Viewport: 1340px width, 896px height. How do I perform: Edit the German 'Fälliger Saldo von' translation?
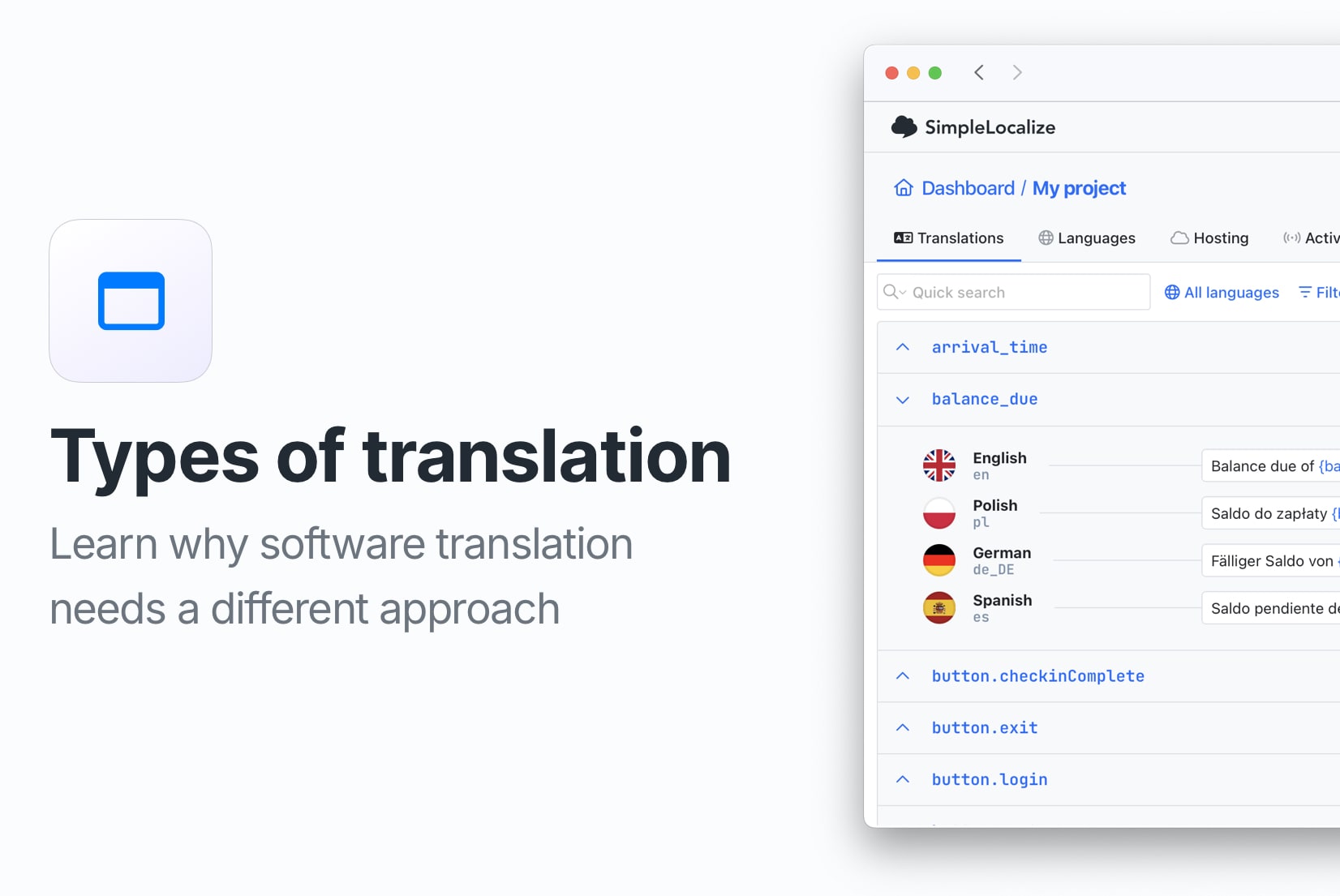(1271, 560)
